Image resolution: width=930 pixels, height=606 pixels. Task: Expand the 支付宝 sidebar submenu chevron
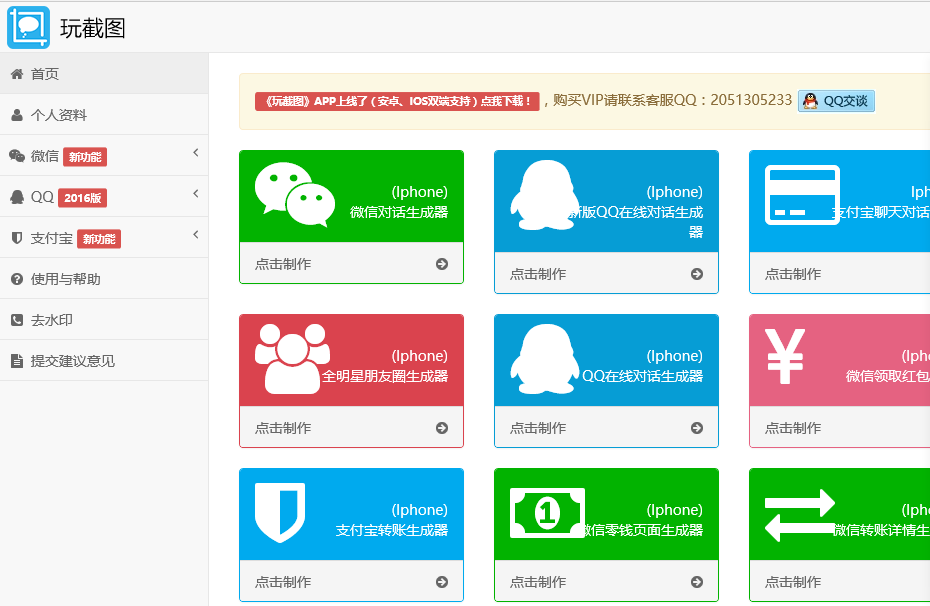click(x=196, y=235)
